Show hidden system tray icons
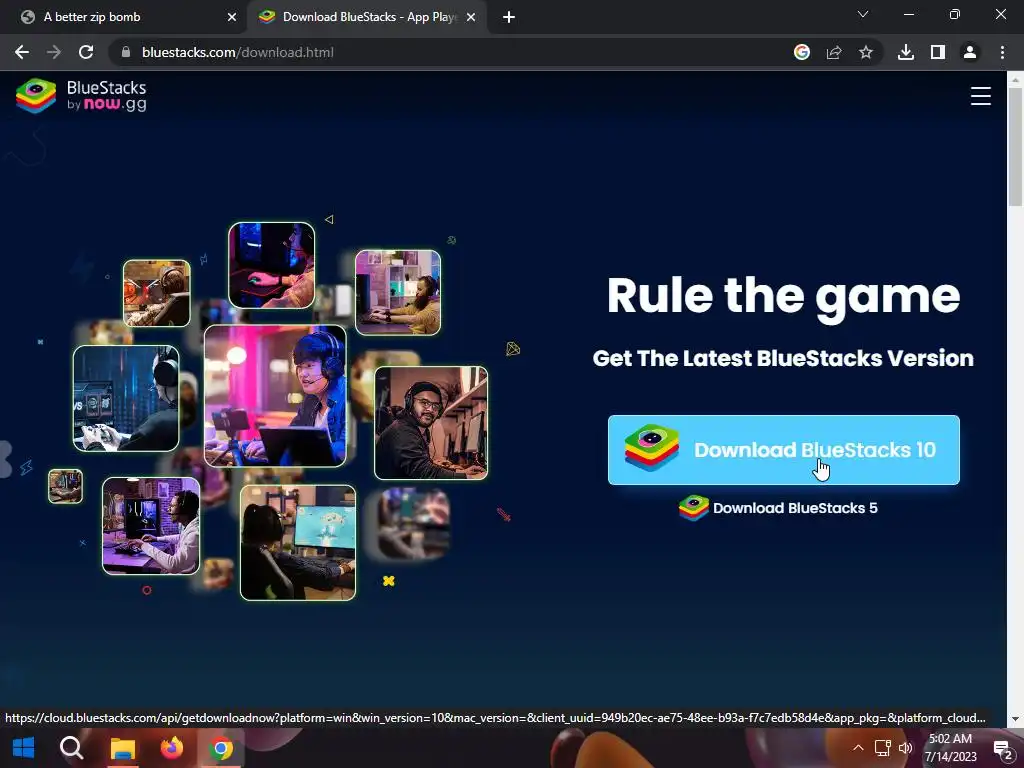1024x768 pixels. pyautogui.click(x=858, y=748)
